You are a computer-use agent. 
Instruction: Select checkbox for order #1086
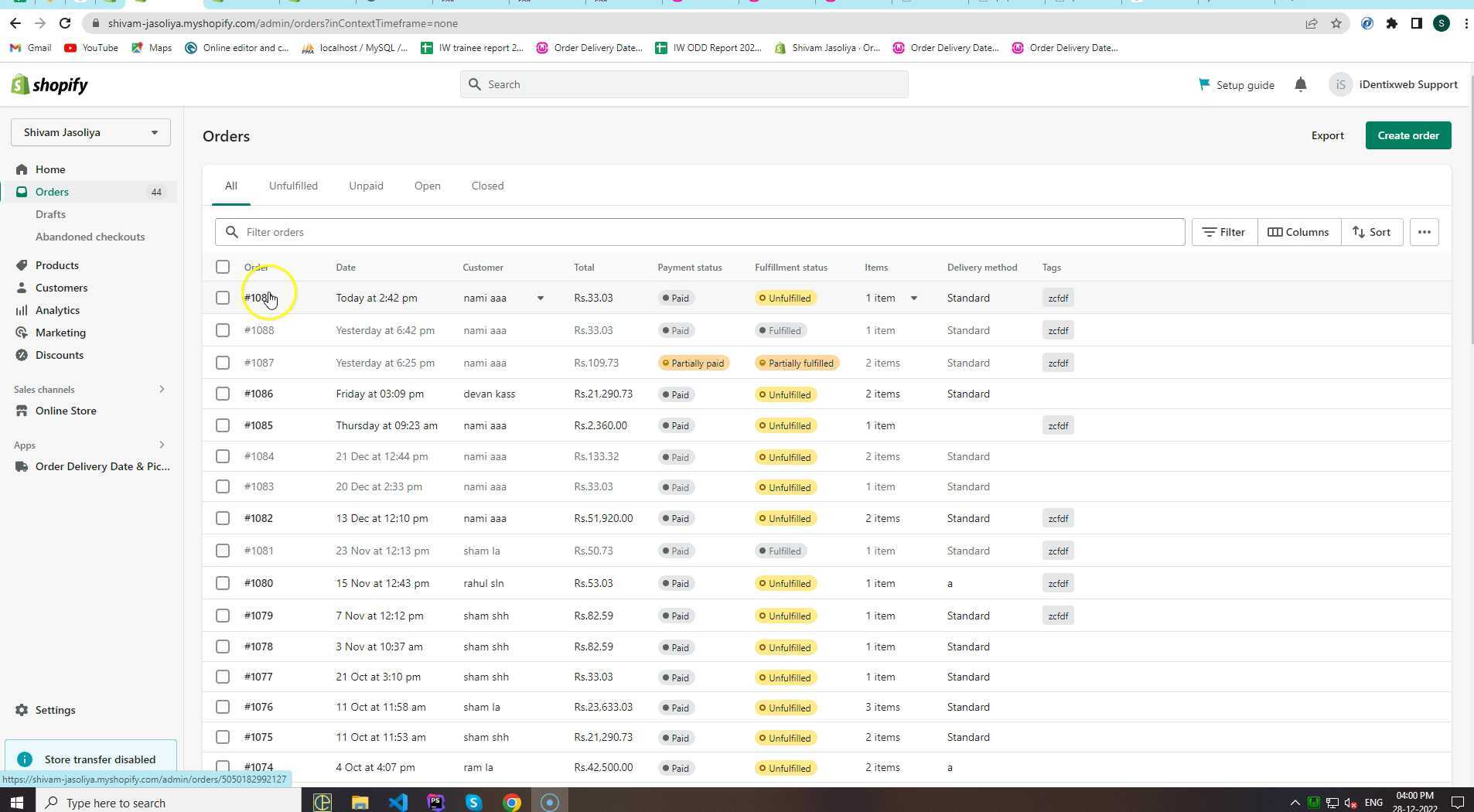[223, 394]
